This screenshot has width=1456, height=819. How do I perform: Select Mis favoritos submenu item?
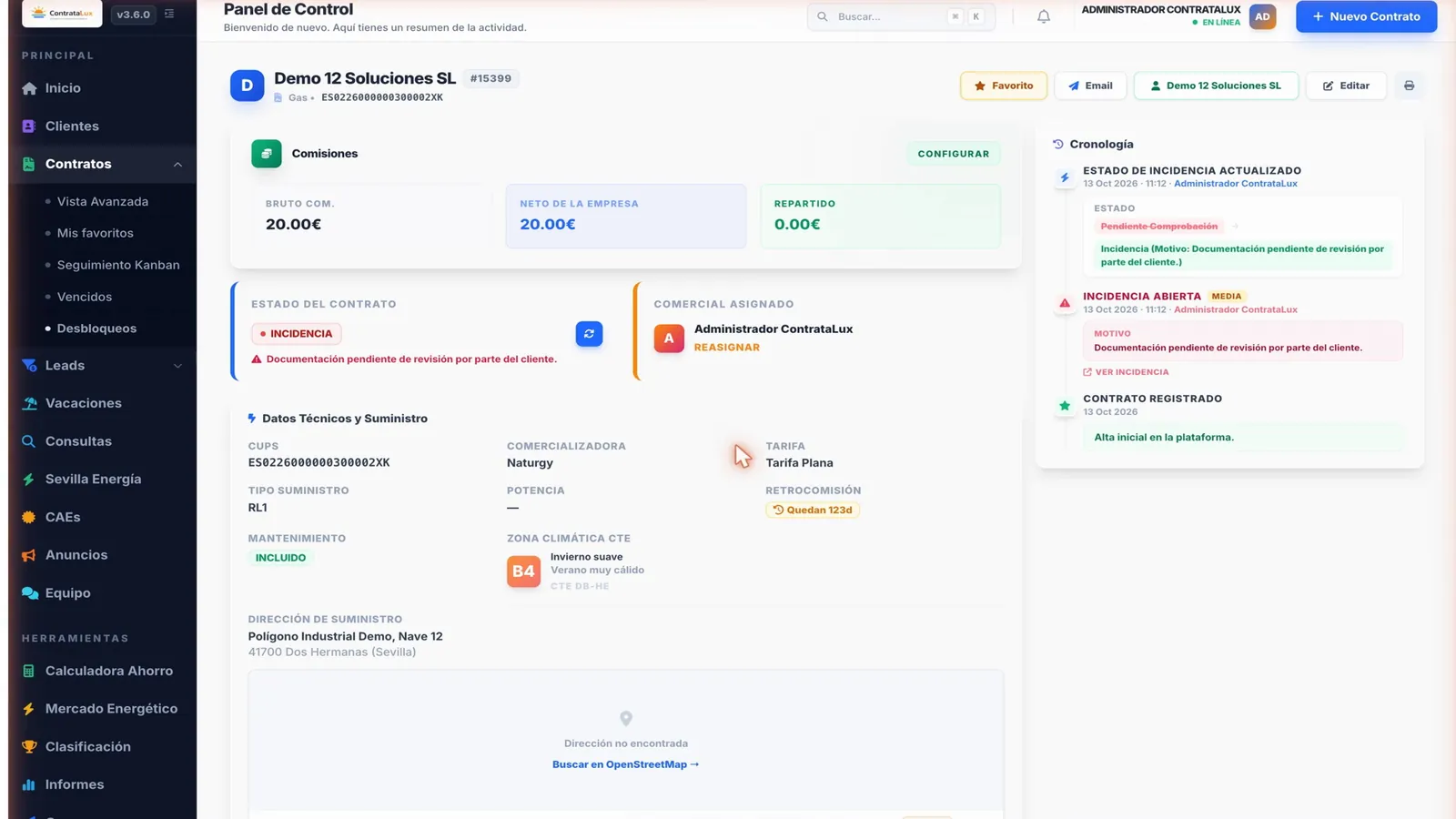(96, 233)
